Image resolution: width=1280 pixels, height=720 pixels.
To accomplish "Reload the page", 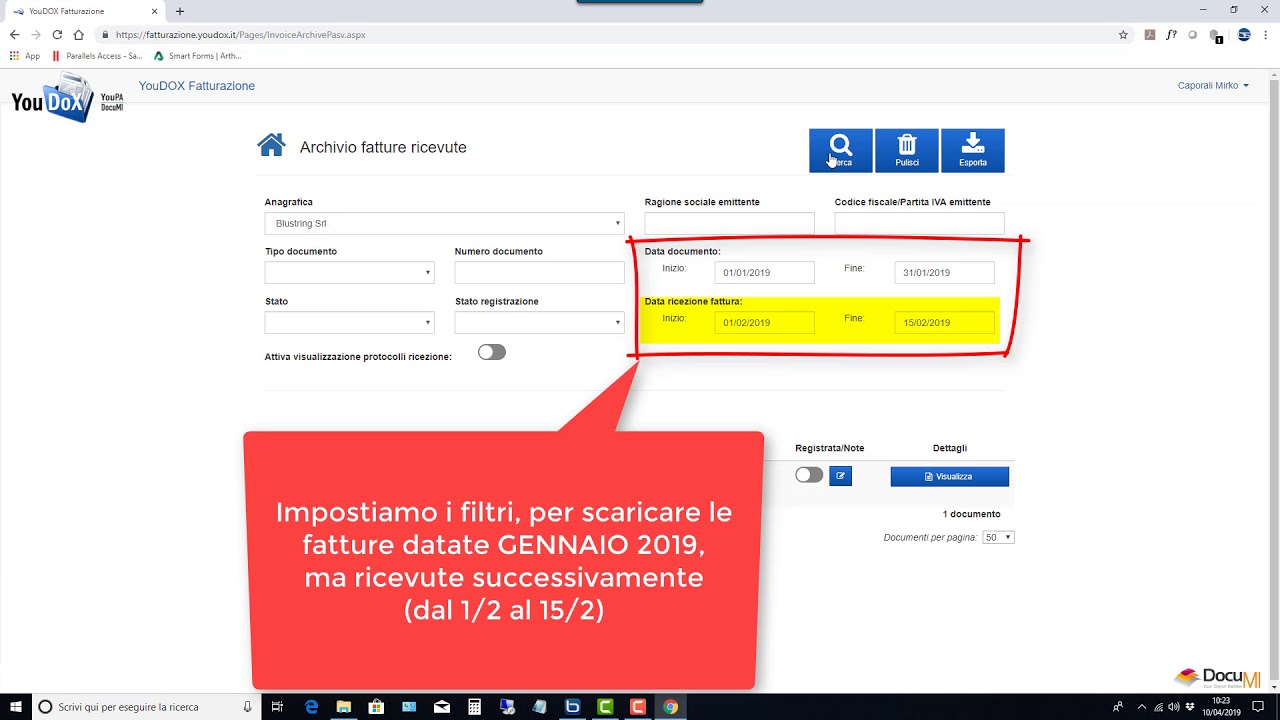I will pyautogui.click(x=57, y=34).
